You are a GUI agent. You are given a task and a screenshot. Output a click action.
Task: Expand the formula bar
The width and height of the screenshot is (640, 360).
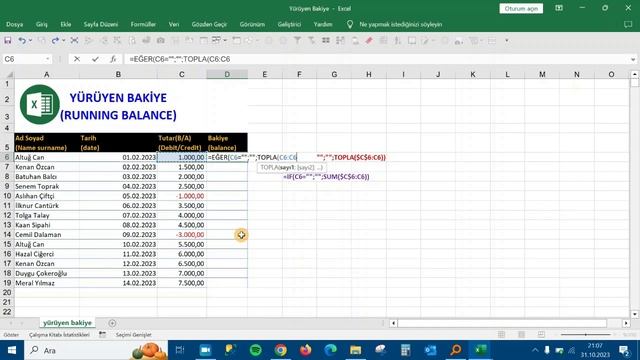click(x=633, y=59)
